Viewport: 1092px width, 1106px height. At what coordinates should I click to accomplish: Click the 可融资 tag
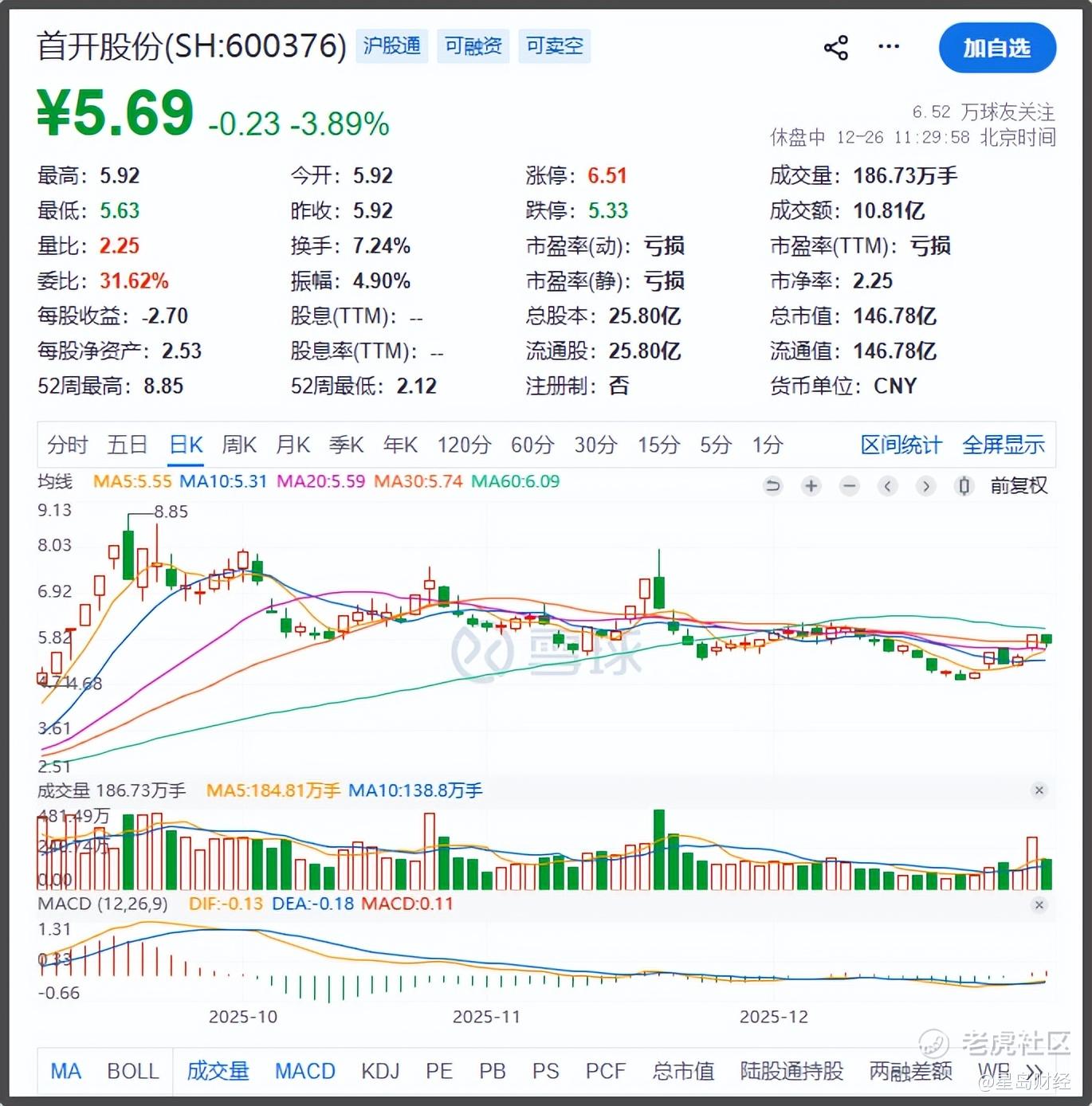473,45
